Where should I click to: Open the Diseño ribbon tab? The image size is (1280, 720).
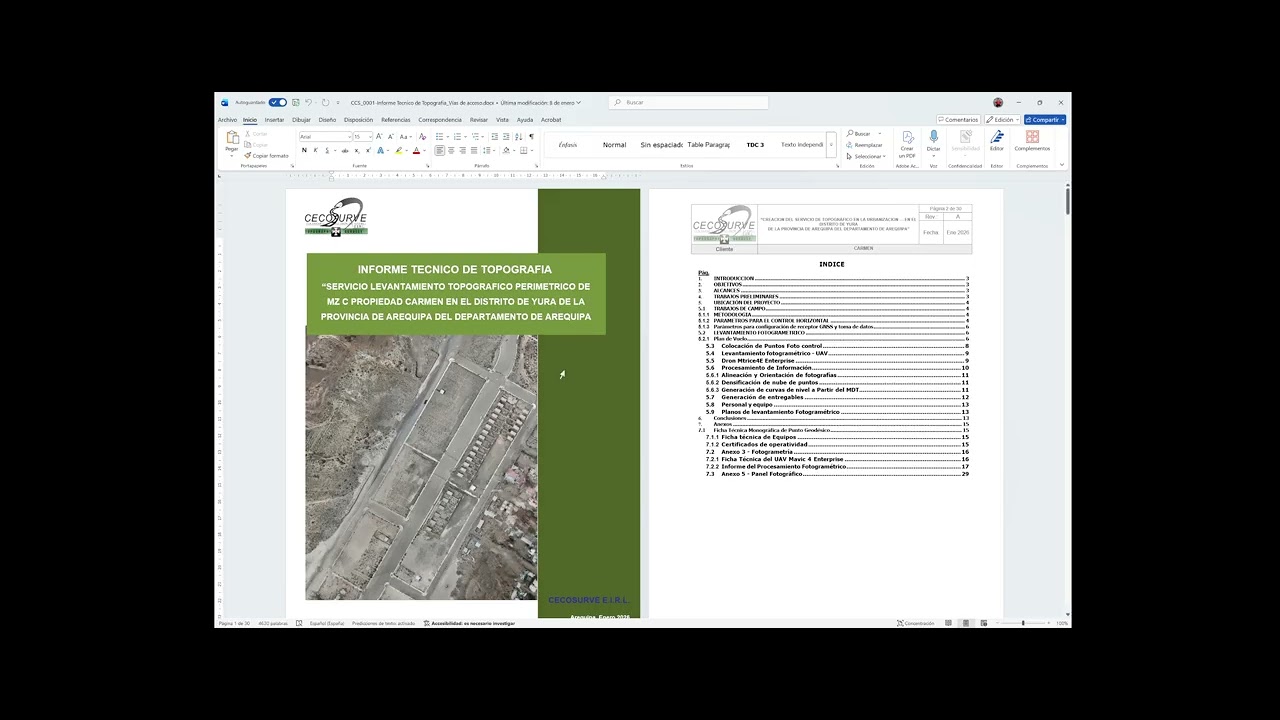pos(327,120)
